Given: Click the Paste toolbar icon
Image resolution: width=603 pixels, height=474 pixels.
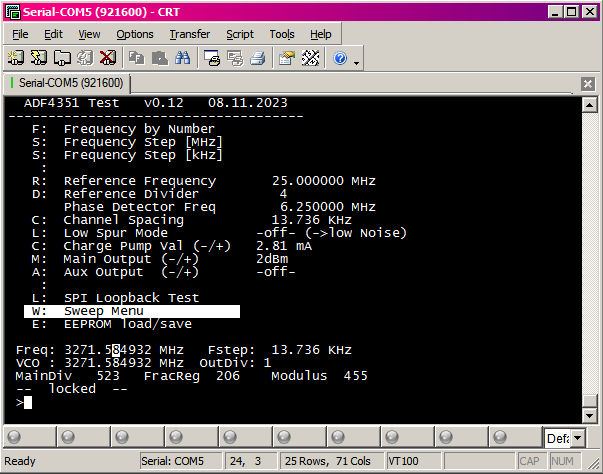Looking at the screenshot, I should [160, 58].
